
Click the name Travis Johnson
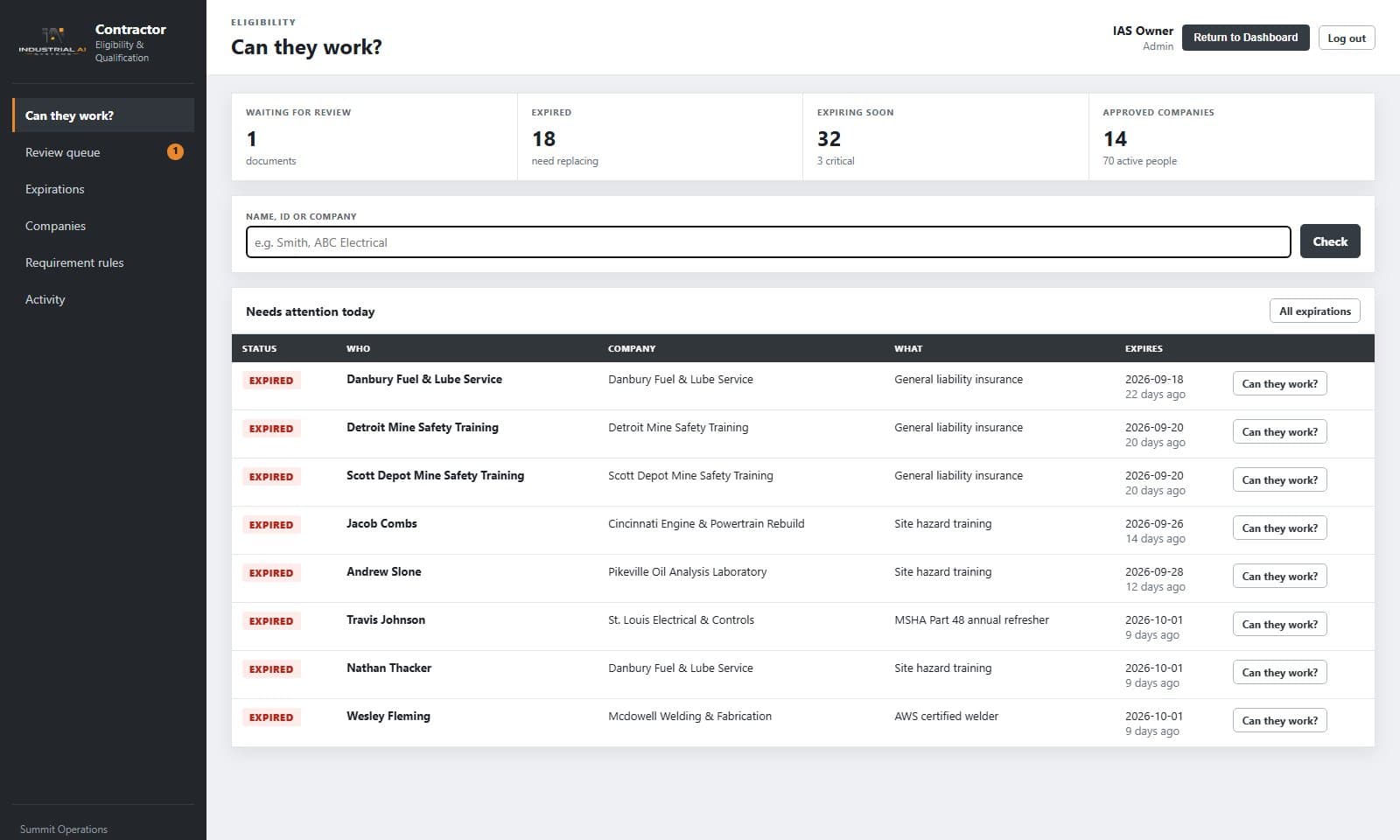coord(386,619)
